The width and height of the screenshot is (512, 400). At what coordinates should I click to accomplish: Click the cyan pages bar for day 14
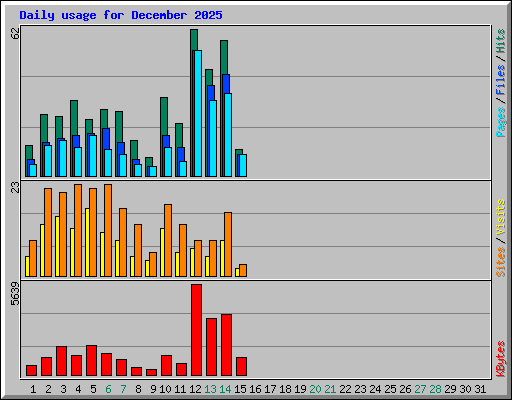tap(228, 135)
